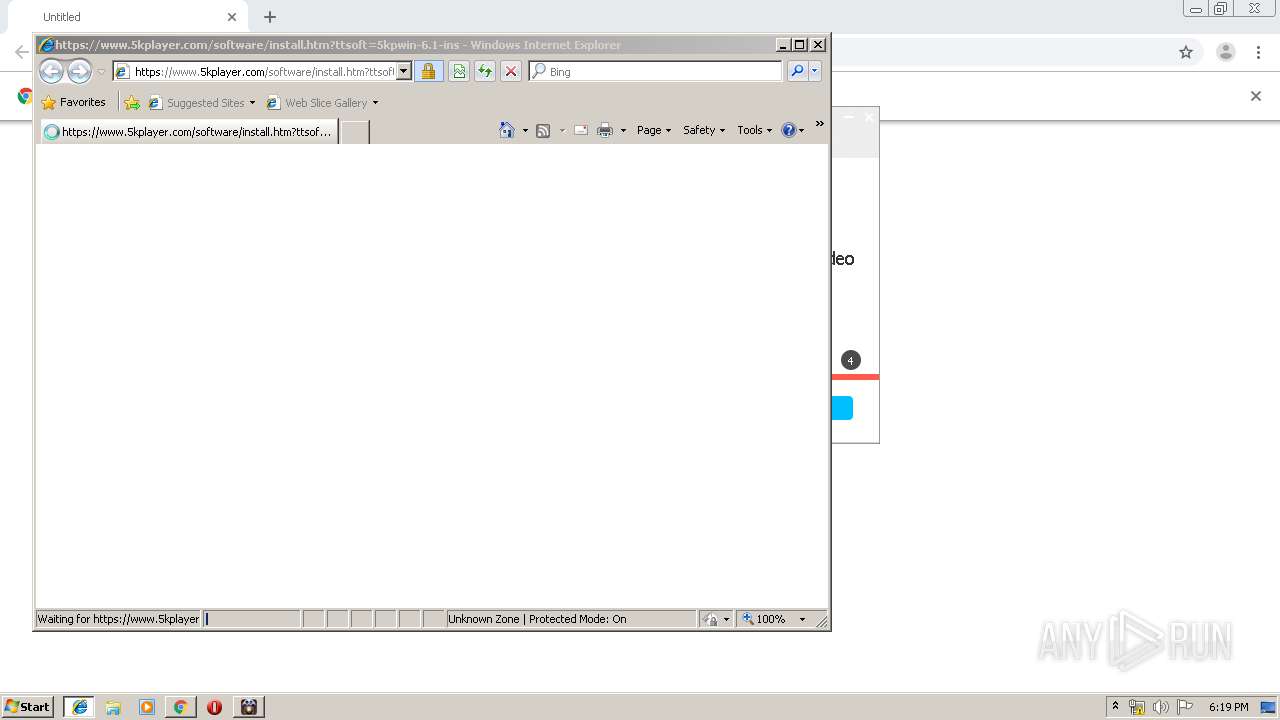The width and height of the screenshot is (1280, 720).
Task: Open Action Center flag icon
Action: (x=1185, y=707)
